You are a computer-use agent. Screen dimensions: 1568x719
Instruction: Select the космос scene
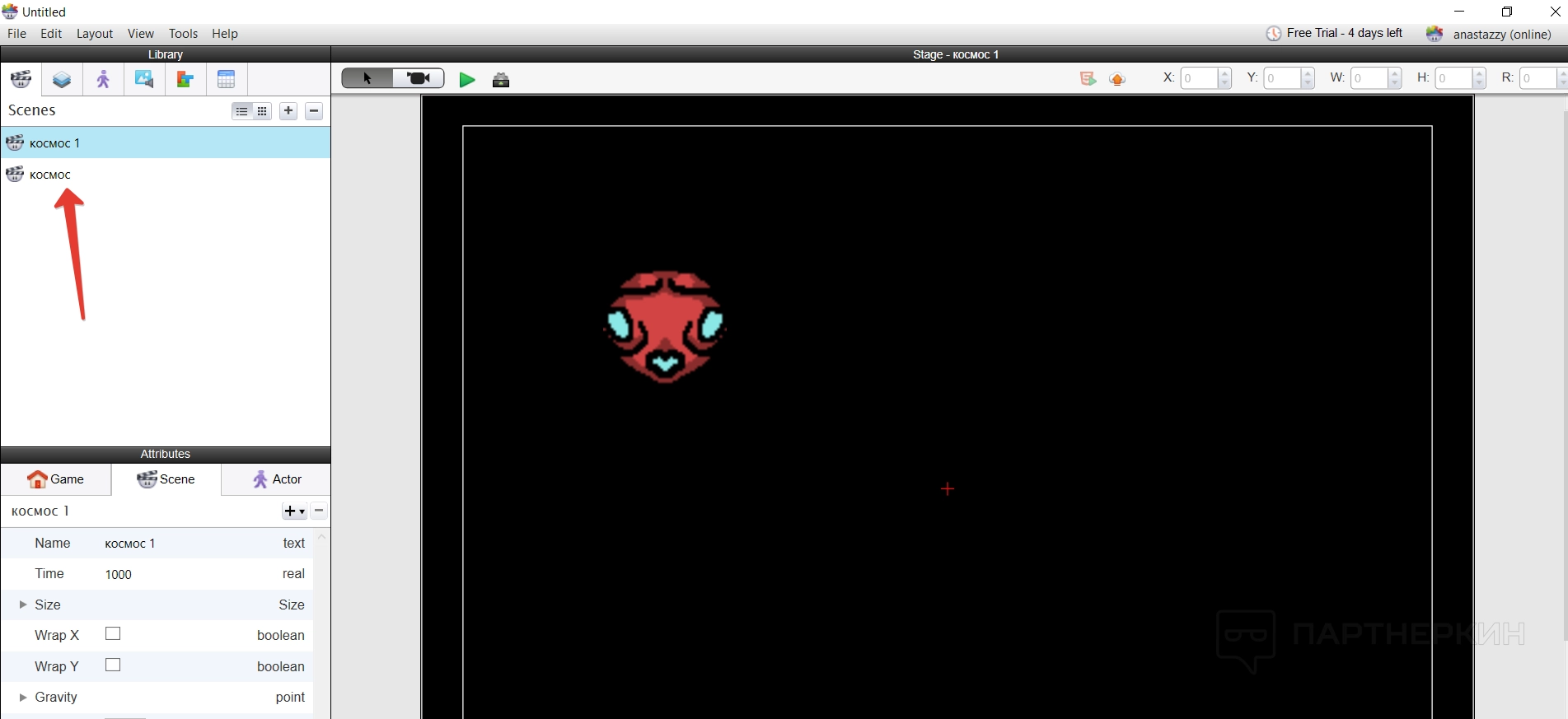click(166, 174)
